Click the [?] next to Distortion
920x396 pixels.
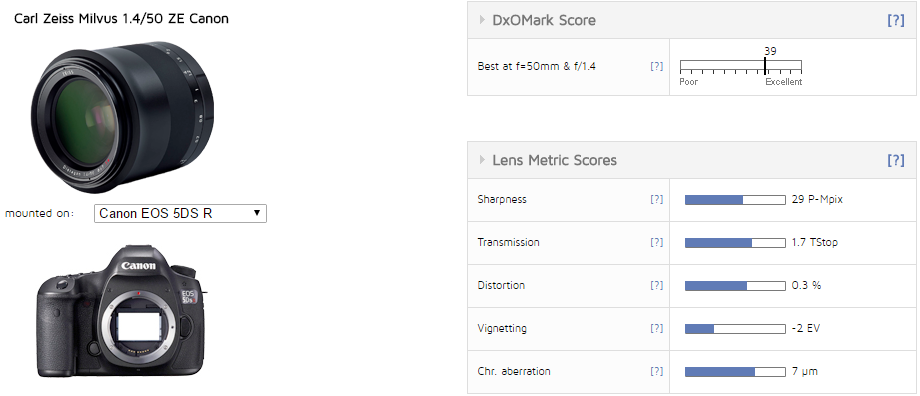(x=657, y=285)
